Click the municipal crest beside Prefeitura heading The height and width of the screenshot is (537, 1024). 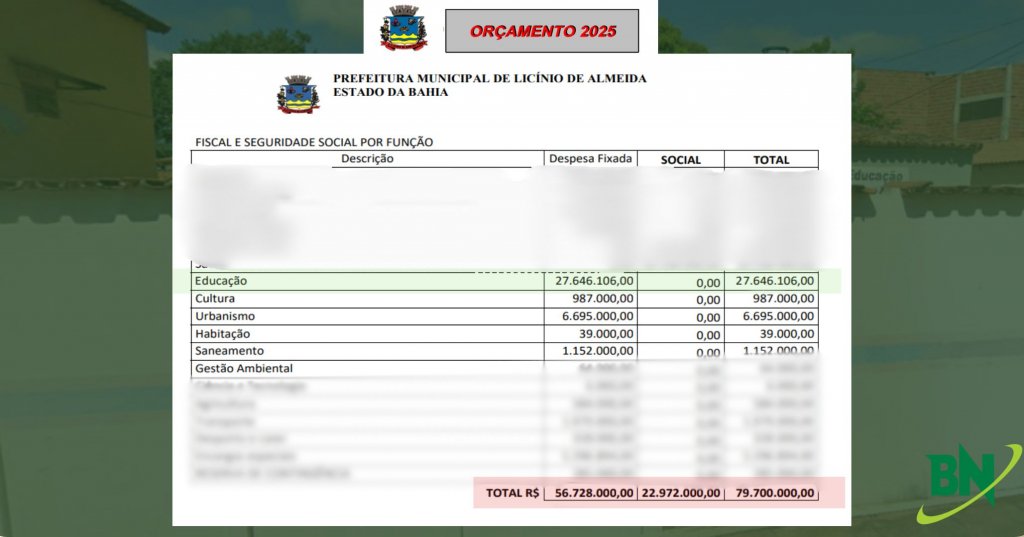click(298, 94)
